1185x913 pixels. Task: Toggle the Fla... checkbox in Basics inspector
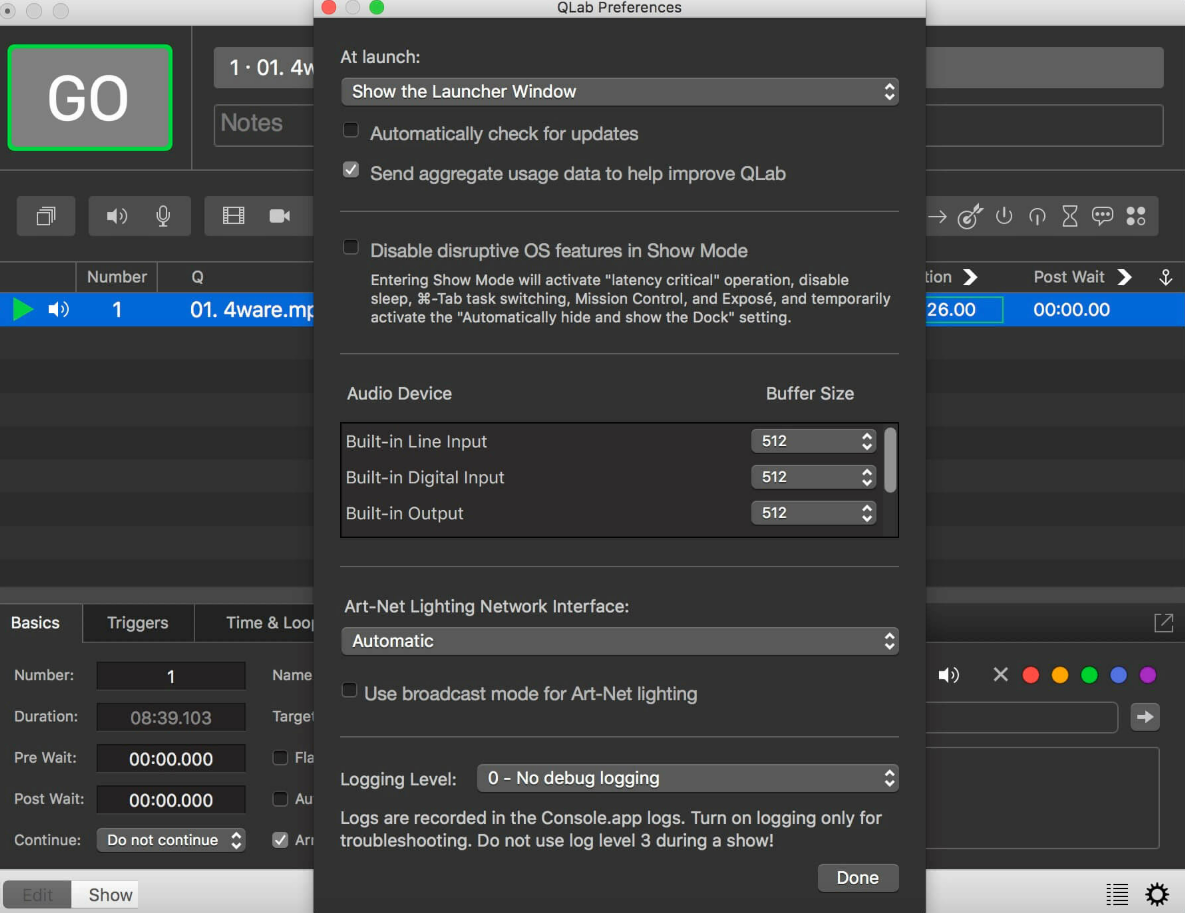pyautogui.click(x=280, y=757)
